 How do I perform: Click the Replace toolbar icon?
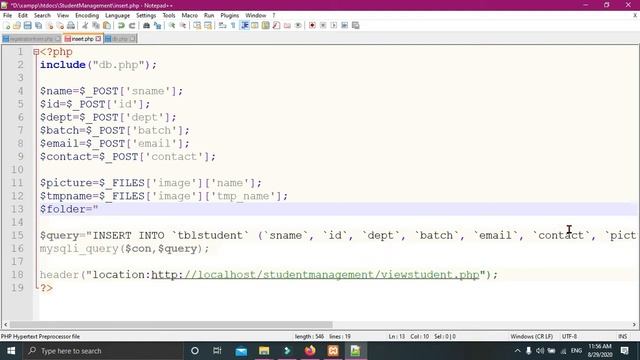click(x=157, y=25)
